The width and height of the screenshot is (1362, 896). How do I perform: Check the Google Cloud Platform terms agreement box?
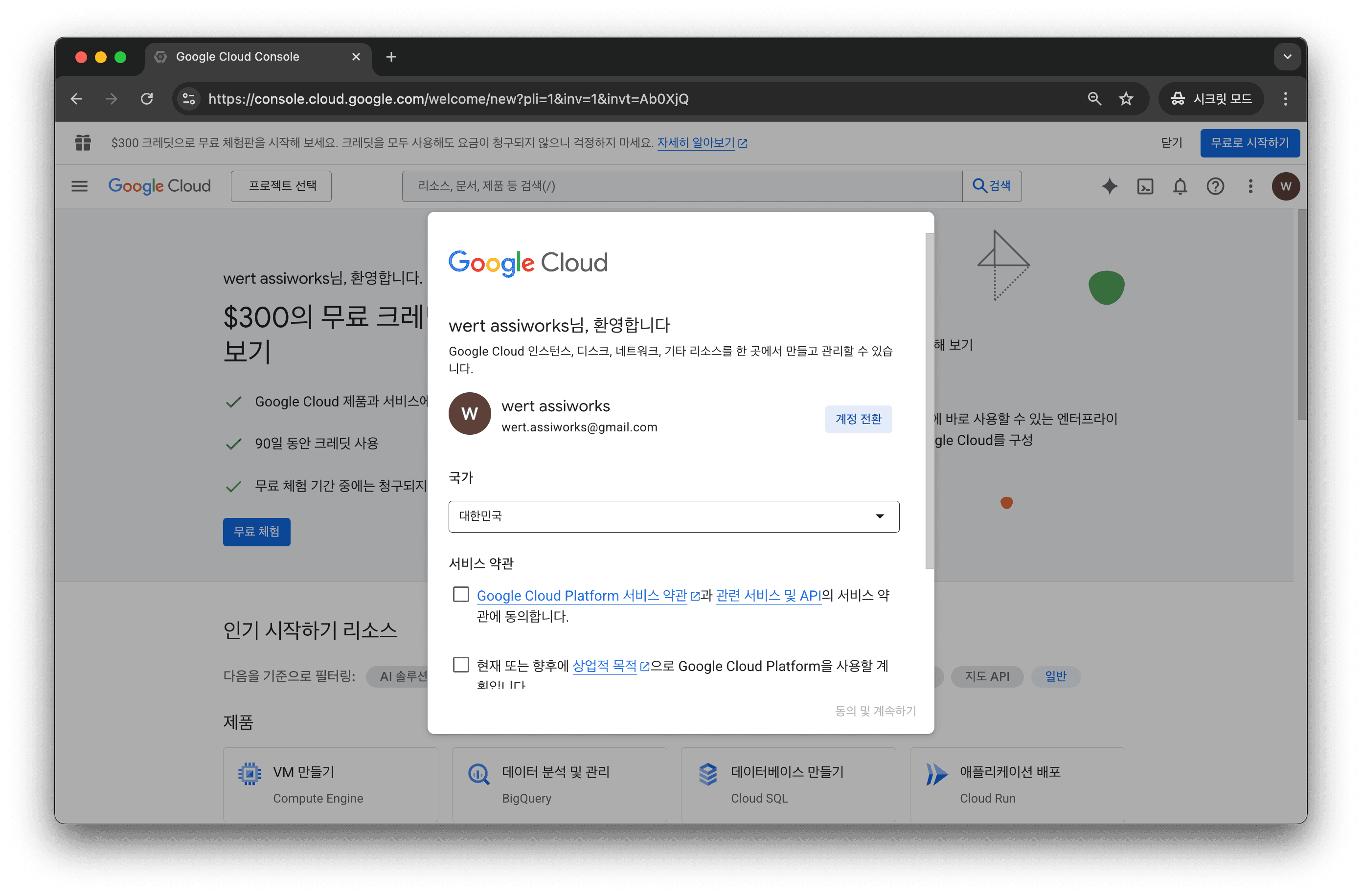click(x=461, y=594)
